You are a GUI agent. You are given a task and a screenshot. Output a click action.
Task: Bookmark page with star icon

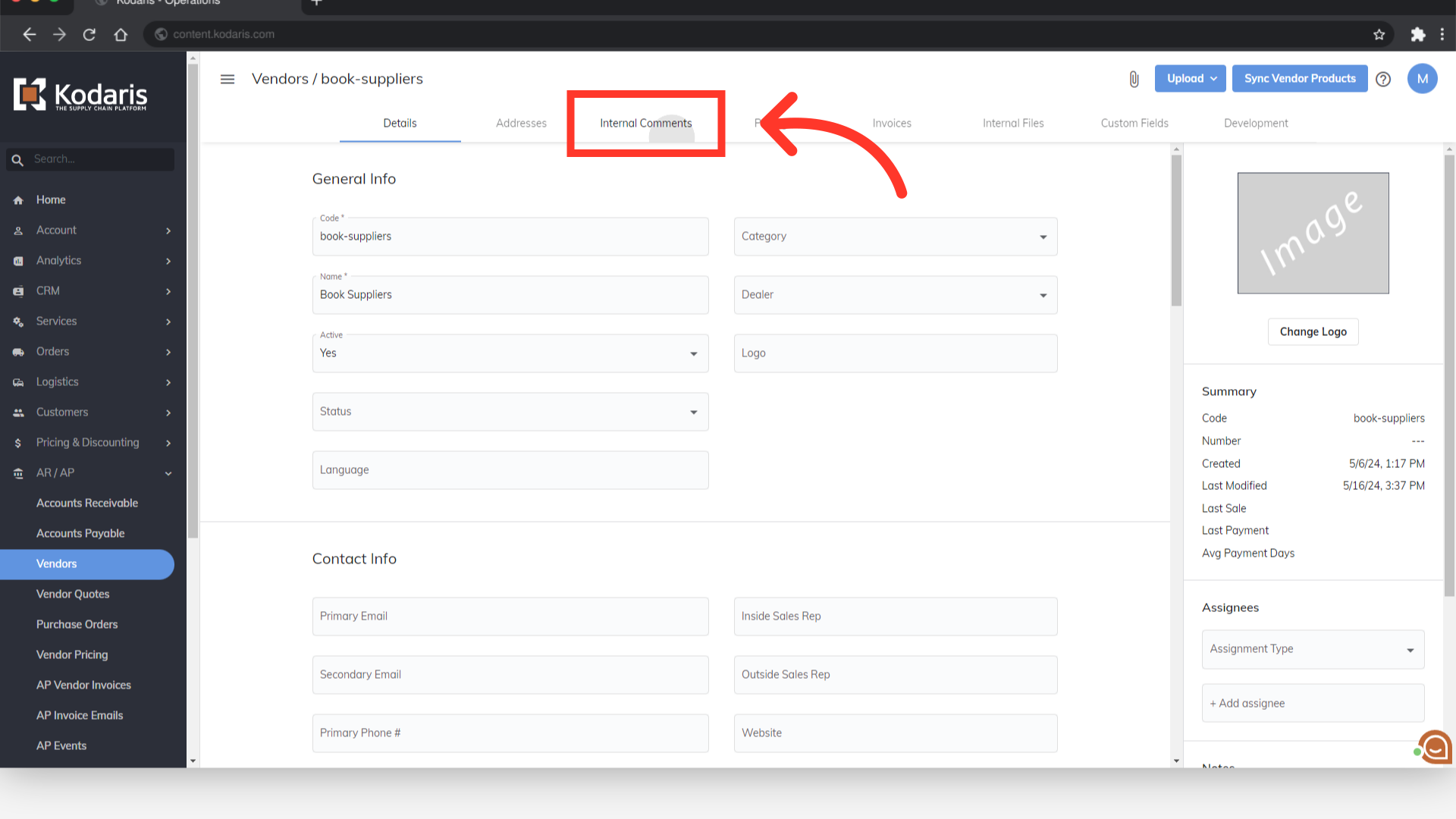point(1379,34)
